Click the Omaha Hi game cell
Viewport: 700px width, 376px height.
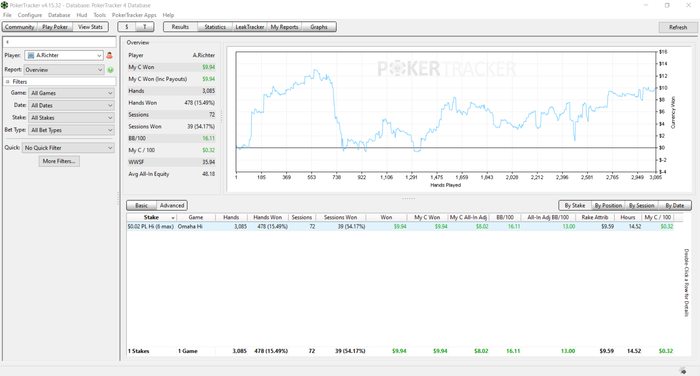(190, 227)
